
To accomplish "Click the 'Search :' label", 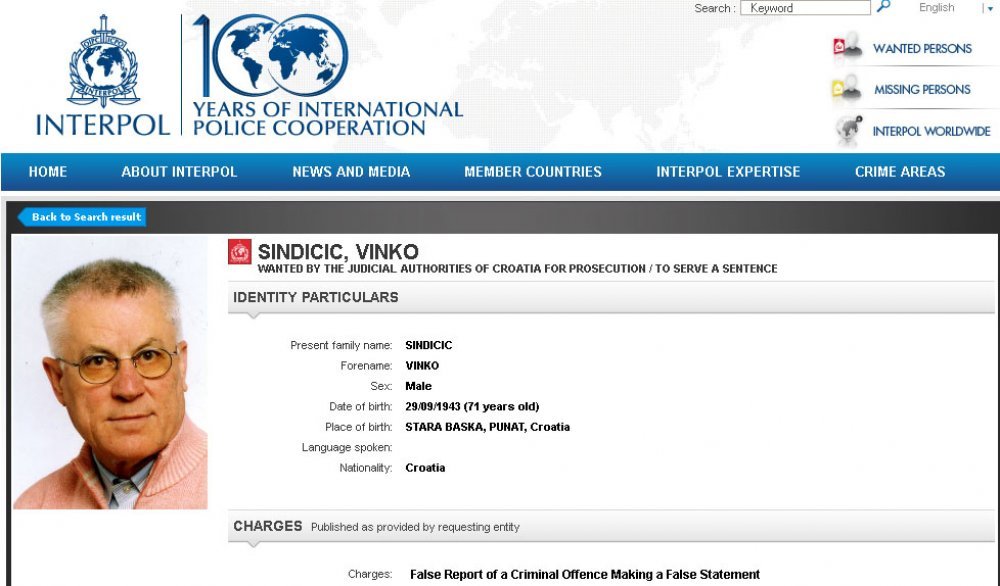I will (715, 8).
